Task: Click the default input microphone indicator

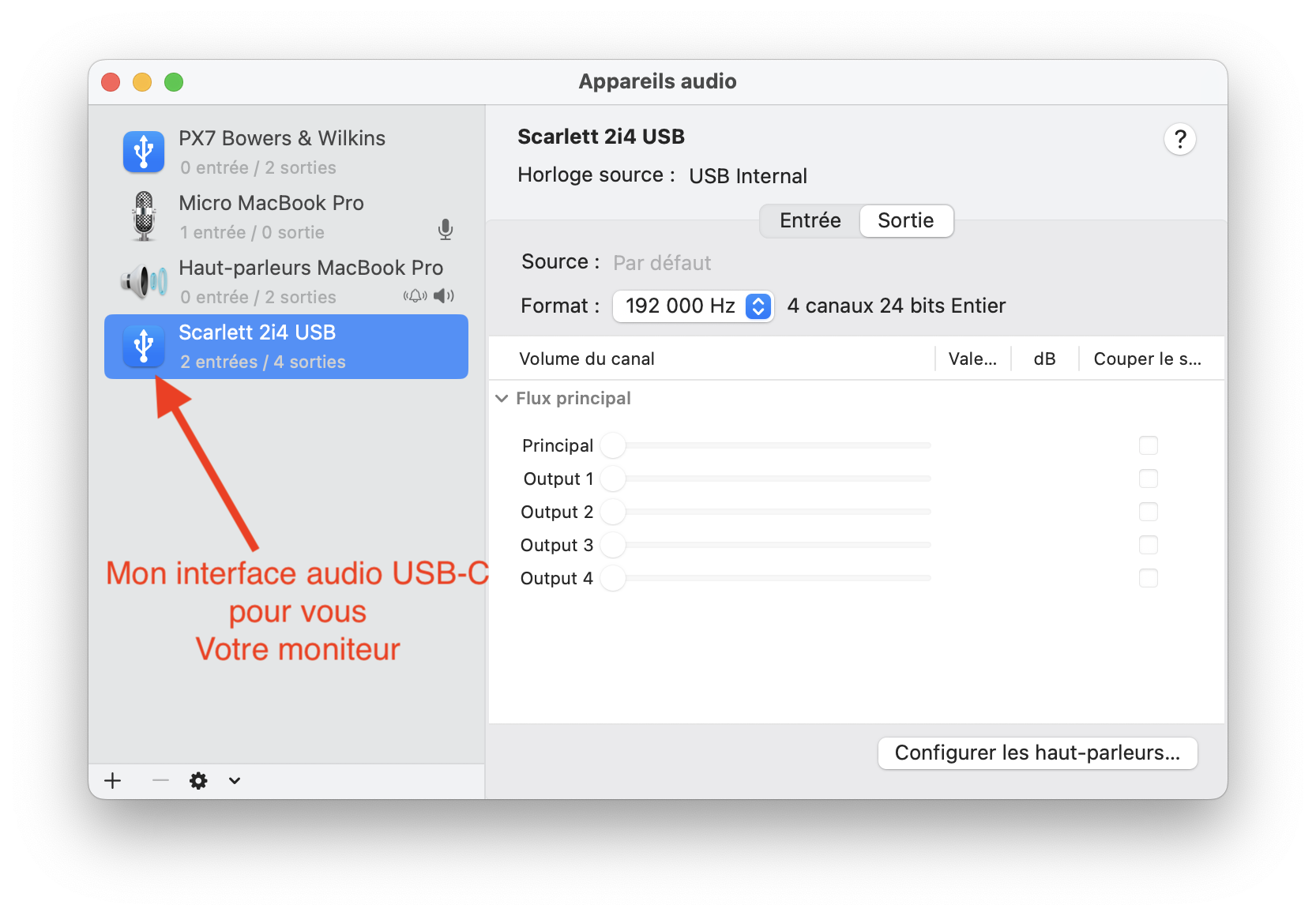Action: point(446,230)
